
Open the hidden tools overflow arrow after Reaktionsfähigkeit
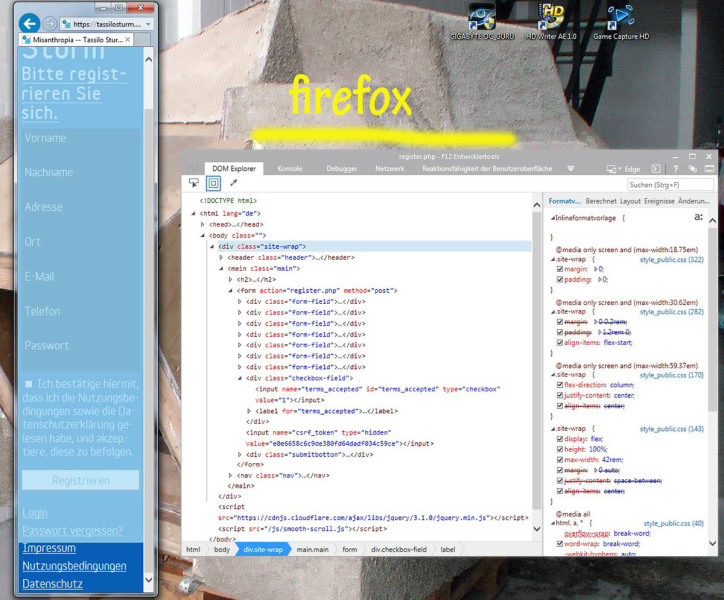pyautogui.click(x=571, y=169)
